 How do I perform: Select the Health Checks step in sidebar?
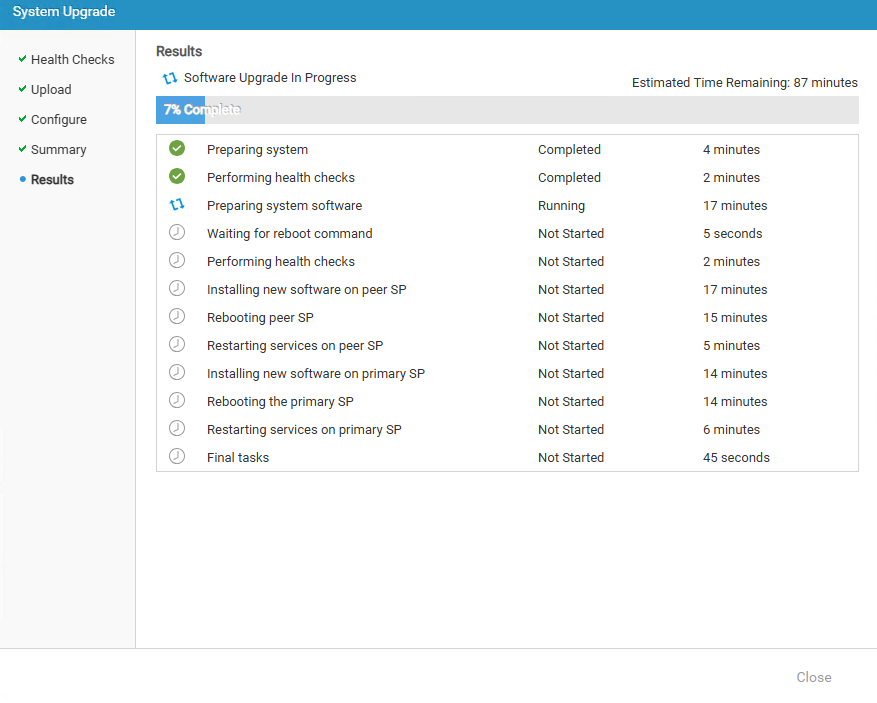click(72, 60)
